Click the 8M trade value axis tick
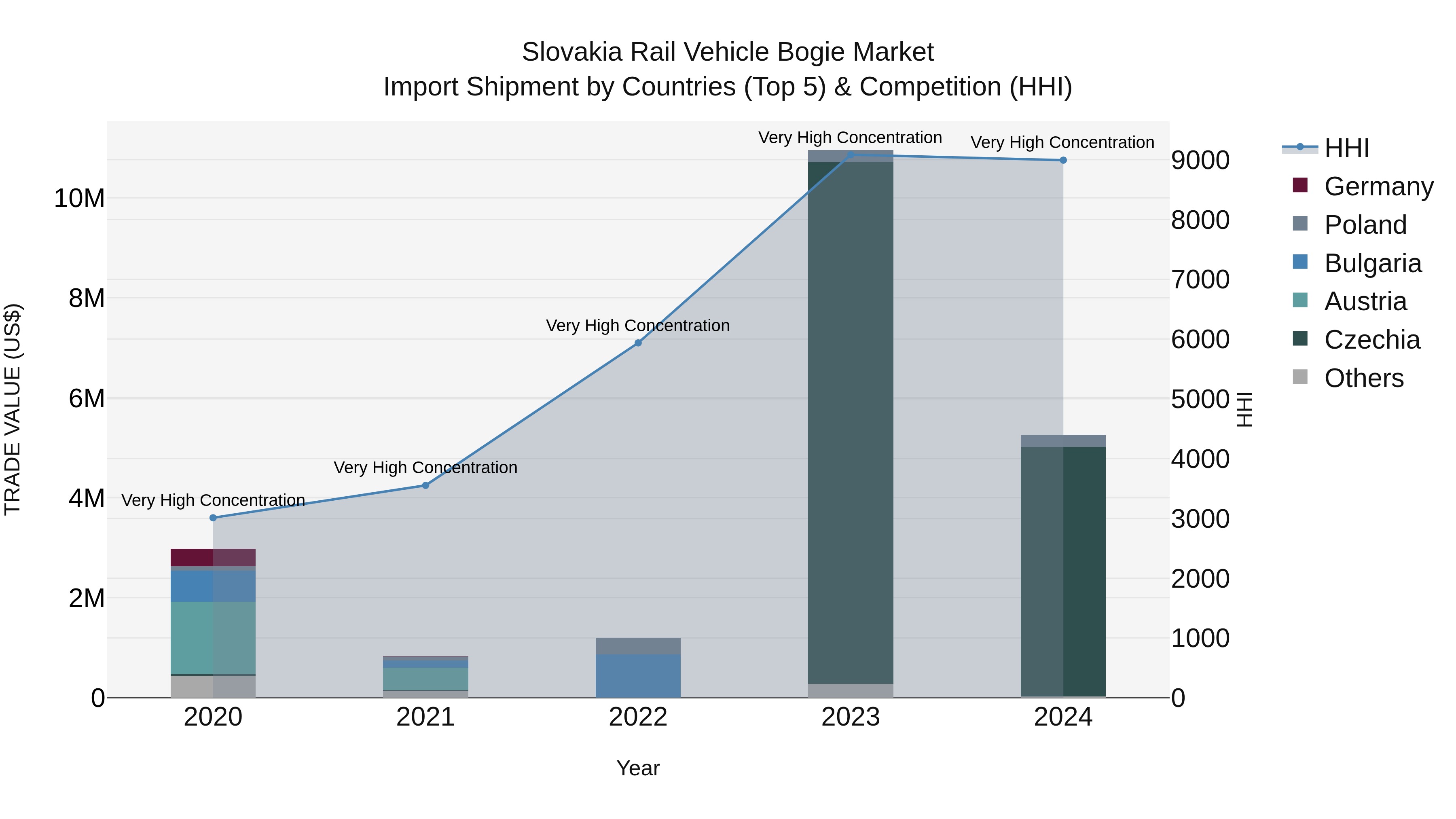Screen dimensions: 1456x819 (x=87, y=298)
